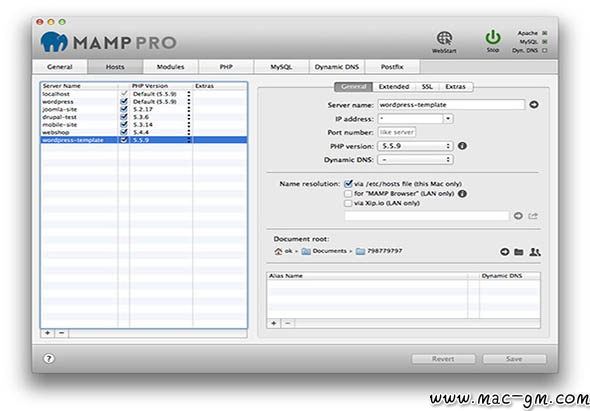Open PHP version stepper for drupal-test row
The image size is (590, 411).
(189, 117)
